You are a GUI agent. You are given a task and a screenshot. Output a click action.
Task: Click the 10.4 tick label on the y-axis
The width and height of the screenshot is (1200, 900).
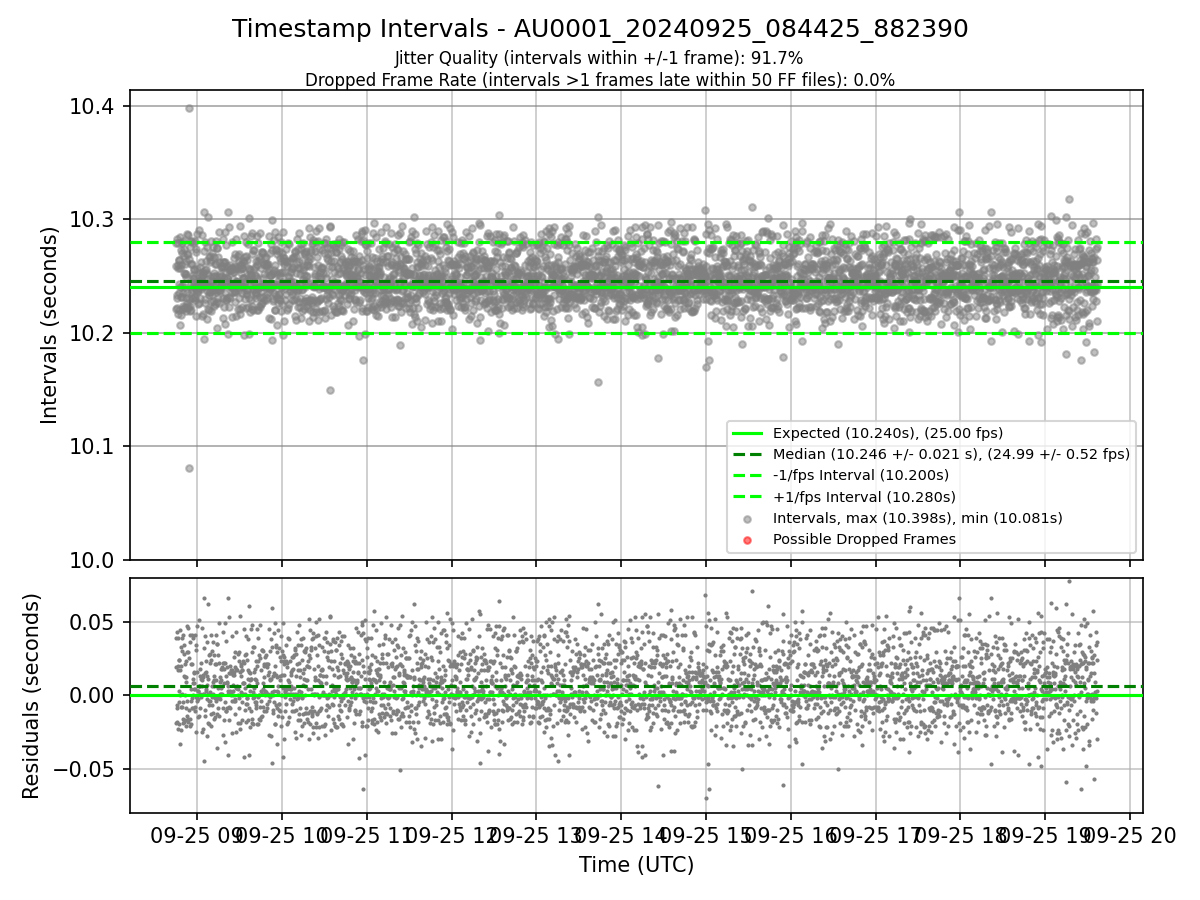pos(91,106)
